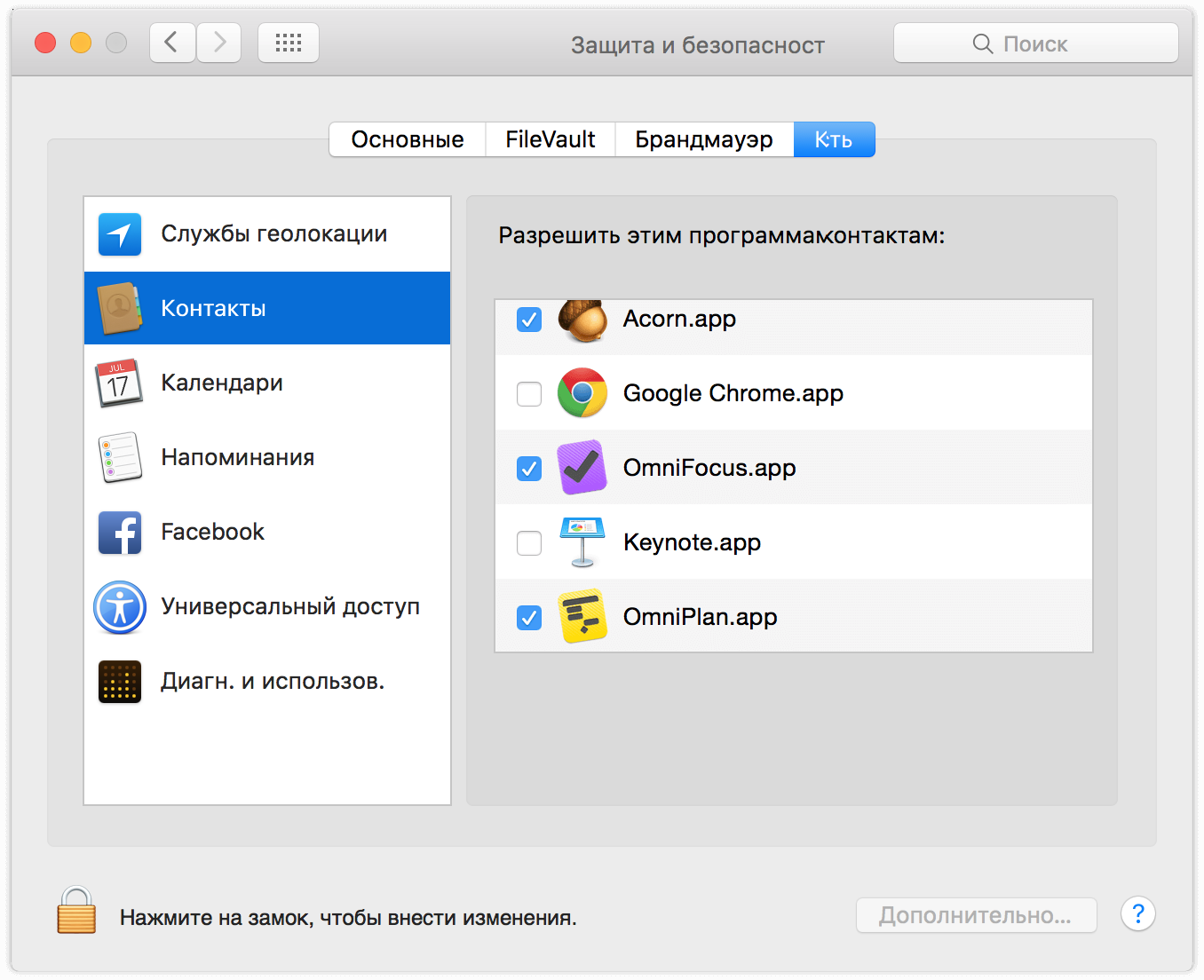Click the OmniPlan.app name
This screenshot has width=1204, height=980.
click(701, 617)
